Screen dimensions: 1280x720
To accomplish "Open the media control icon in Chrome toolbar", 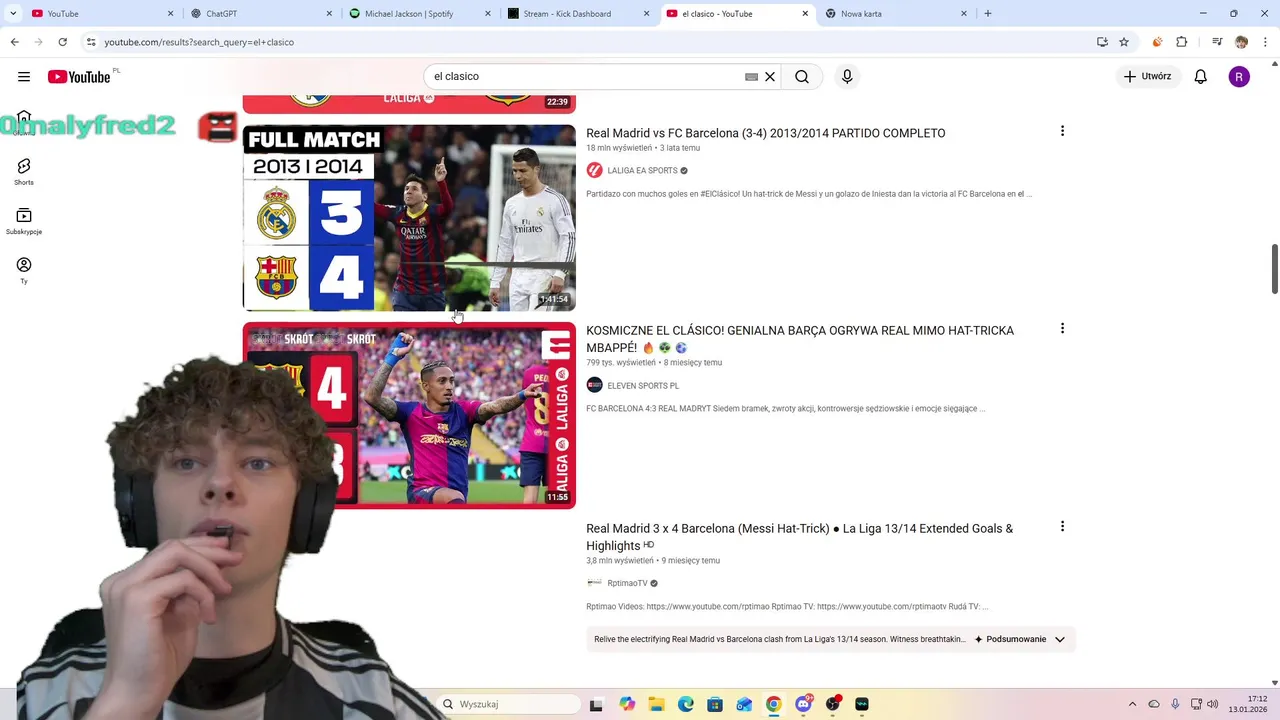I will click(x=1217, y=42).
